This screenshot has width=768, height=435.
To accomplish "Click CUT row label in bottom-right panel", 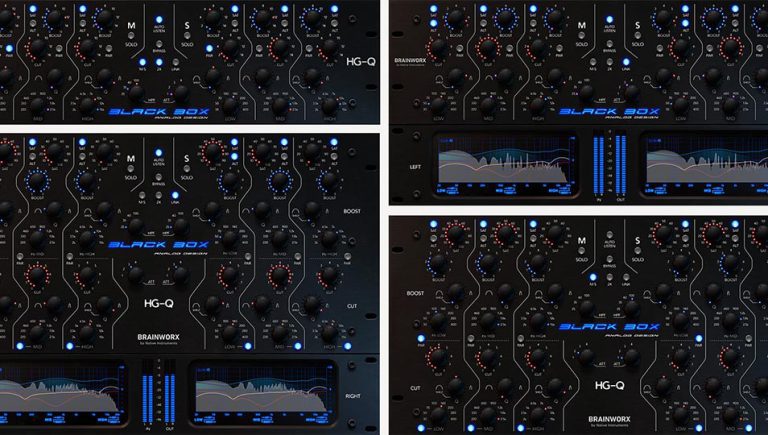I will coord(415,388).
